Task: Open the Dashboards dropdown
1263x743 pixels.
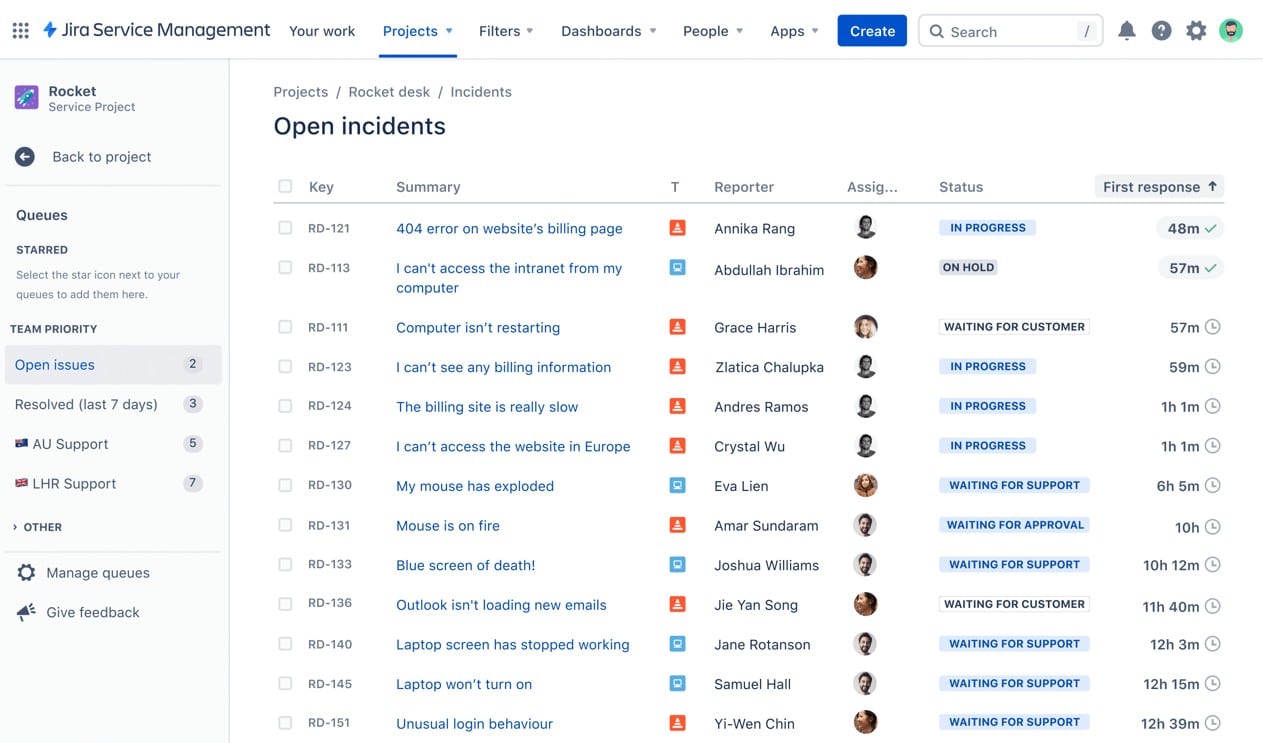Action: coord(608,31)
